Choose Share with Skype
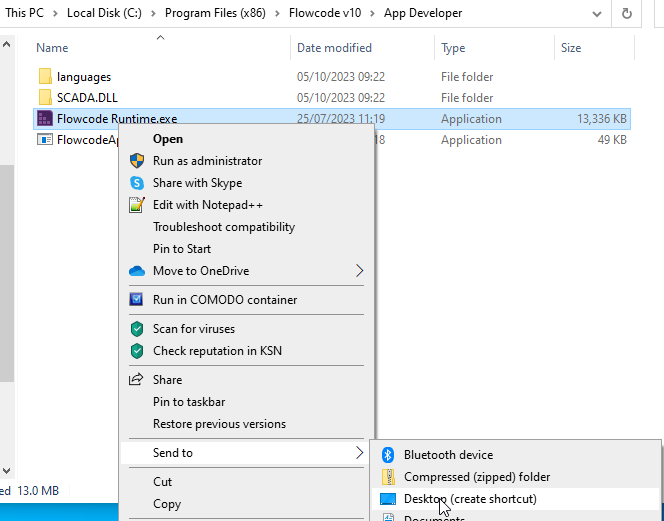 coord(247,183)
